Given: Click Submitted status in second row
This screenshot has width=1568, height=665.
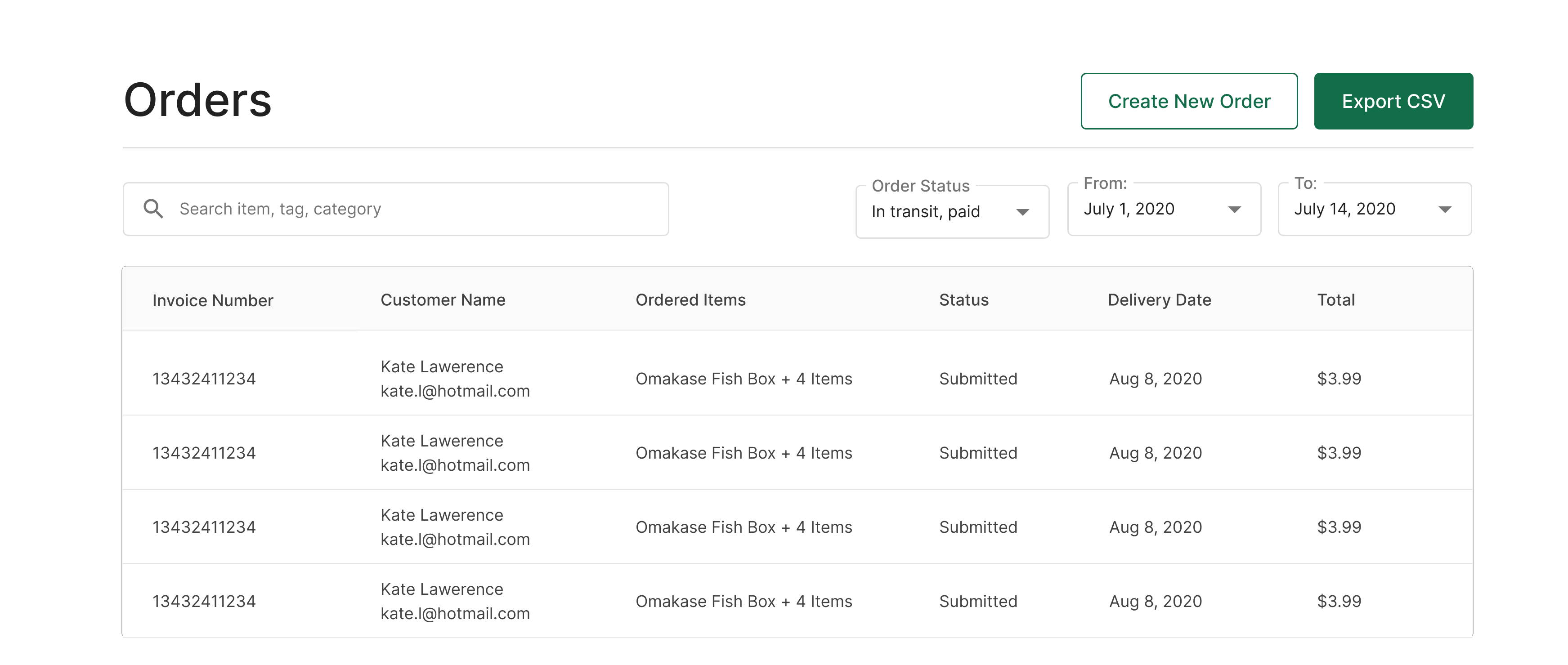Looking at the screenshot, I should 978,453.
